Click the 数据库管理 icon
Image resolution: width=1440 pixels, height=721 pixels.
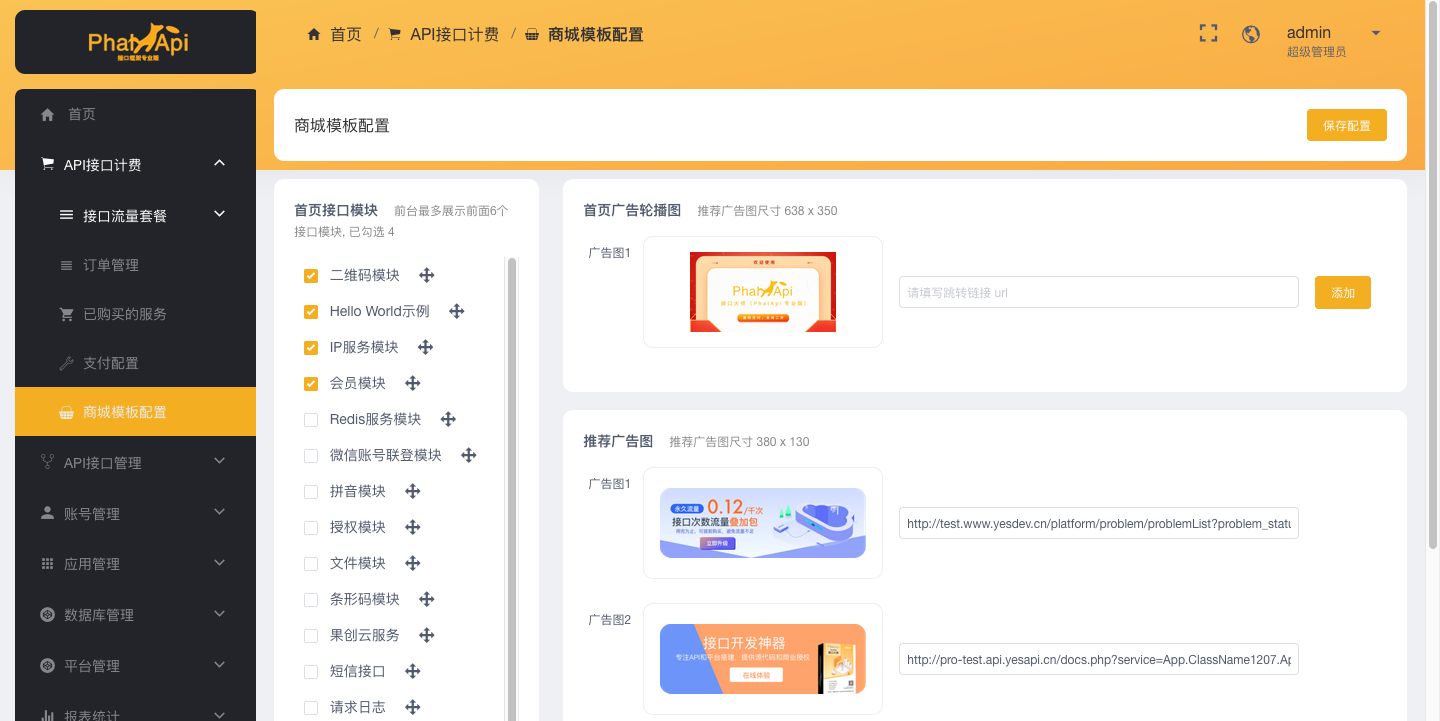[47, 615]
